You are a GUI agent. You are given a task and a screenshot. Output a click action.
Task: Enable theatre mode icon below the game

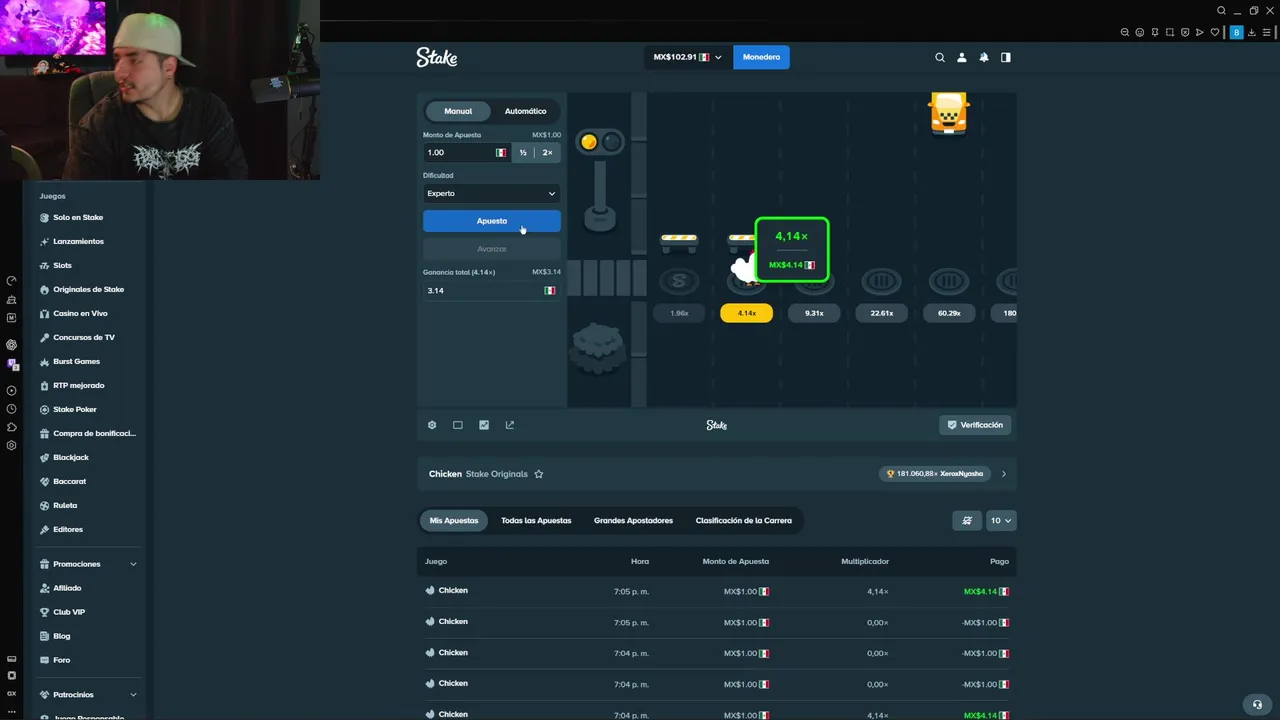[458, 425]
